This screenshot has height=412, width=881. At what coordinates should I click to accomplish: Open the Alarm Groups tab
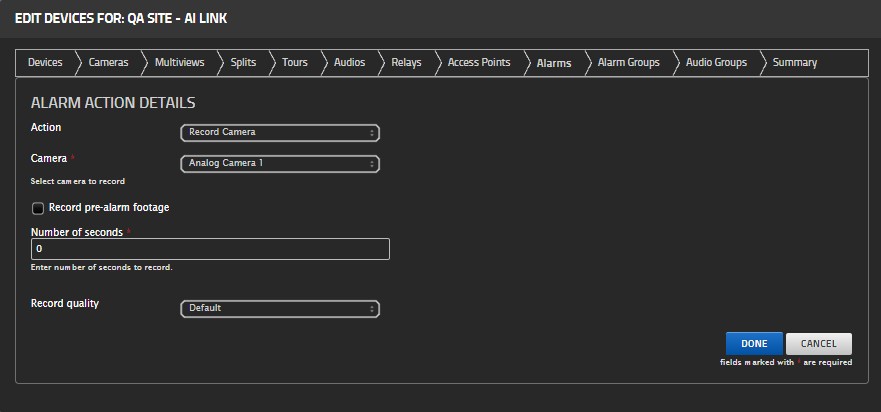pos(628,63)
